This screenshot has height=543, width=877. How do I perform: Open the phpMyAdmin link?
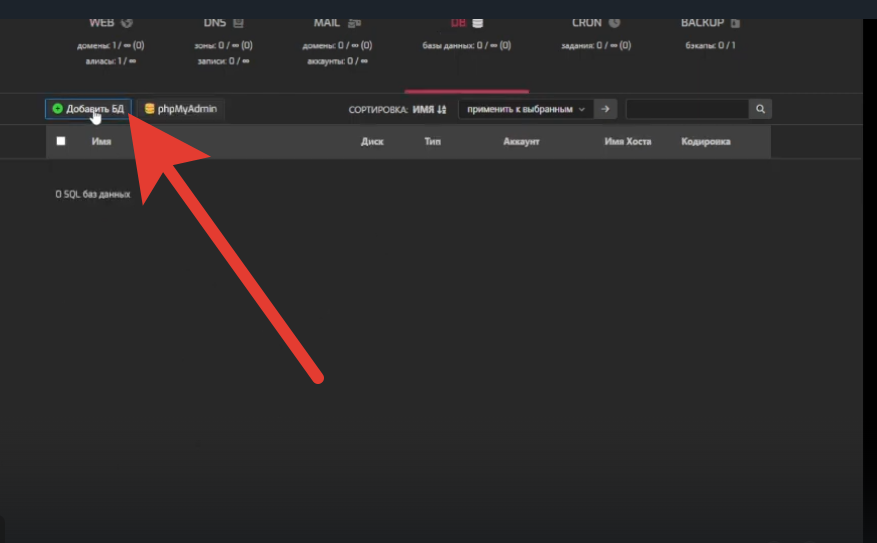coord(187,108)
